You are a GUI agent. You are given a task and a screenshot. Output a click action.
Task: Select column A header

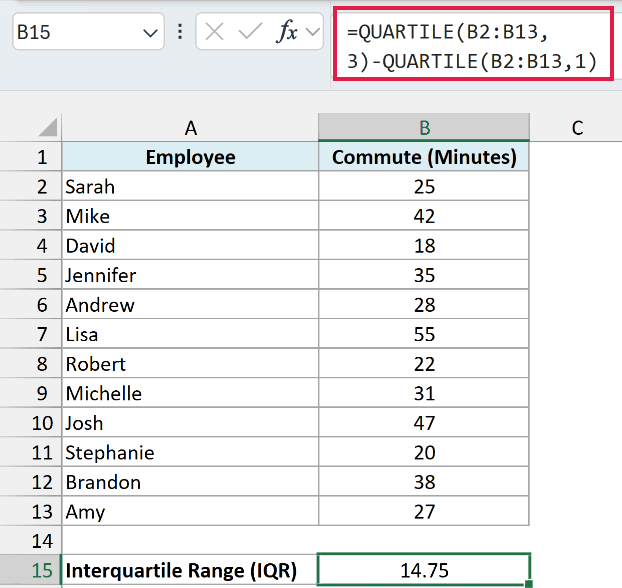tap(190, 127)
